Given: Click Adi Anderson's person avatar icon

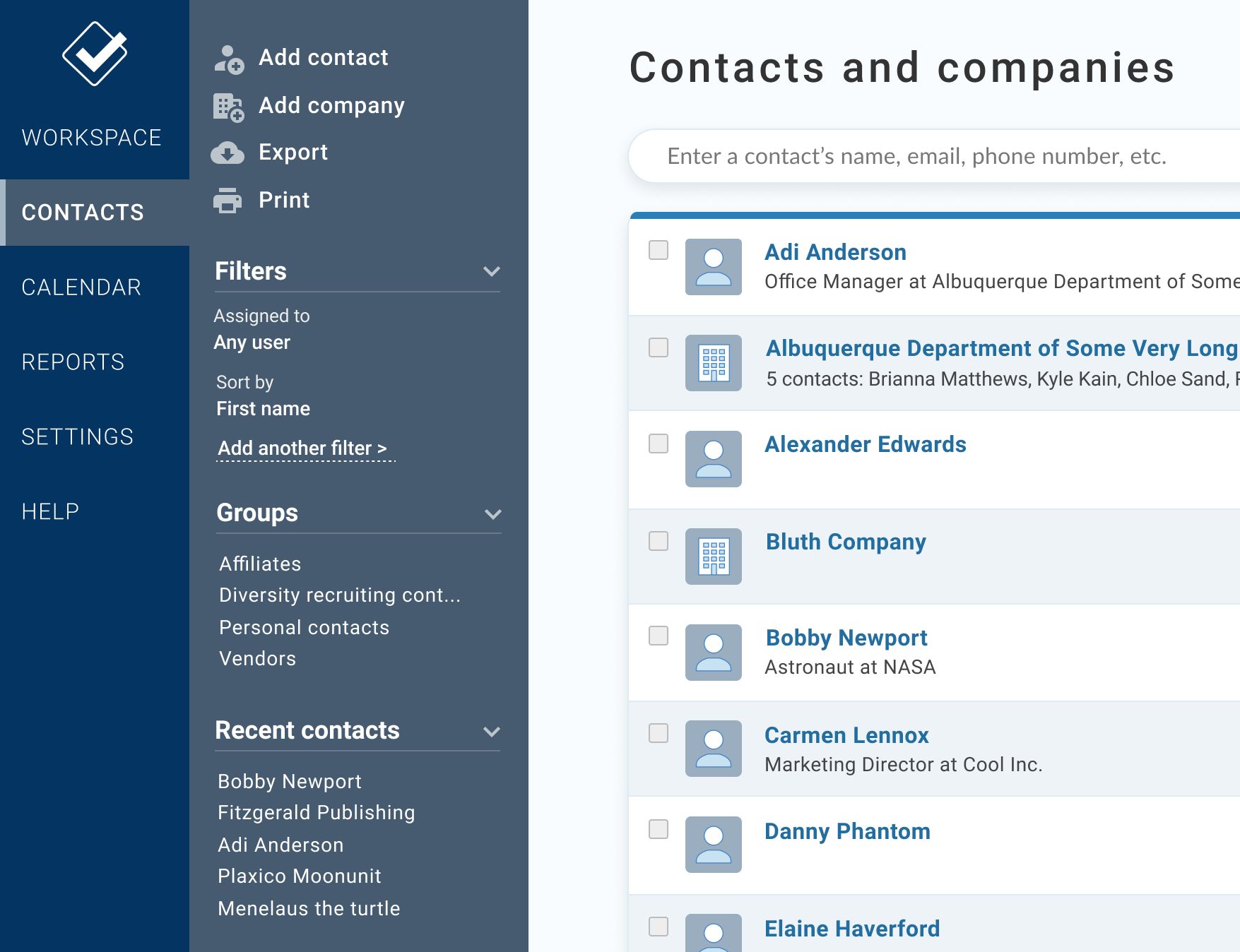Looking at the screenshot, I should [714, 267].
